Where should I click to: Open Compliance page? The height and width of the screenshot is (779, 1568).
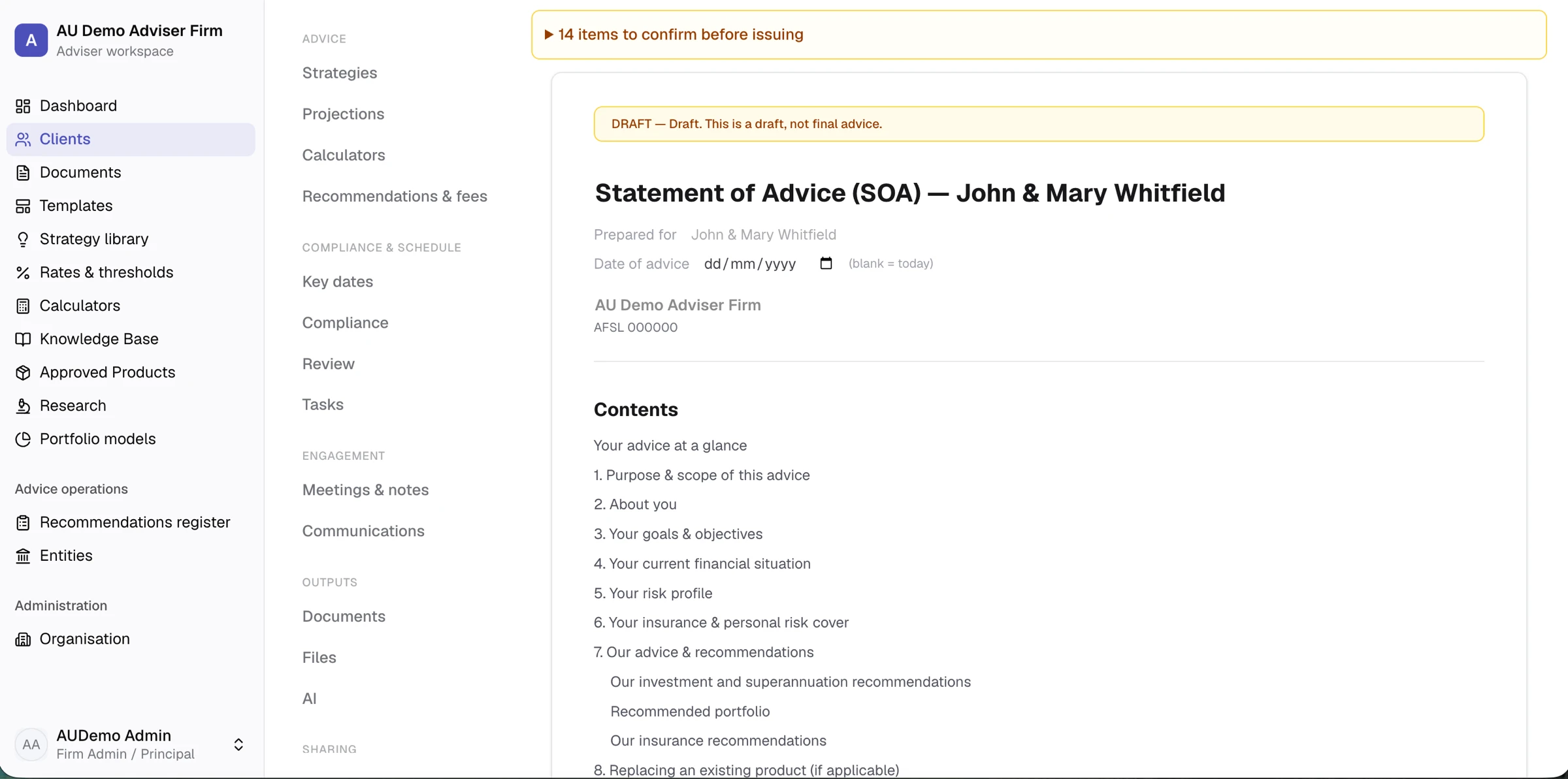click(x=345, y=323)
